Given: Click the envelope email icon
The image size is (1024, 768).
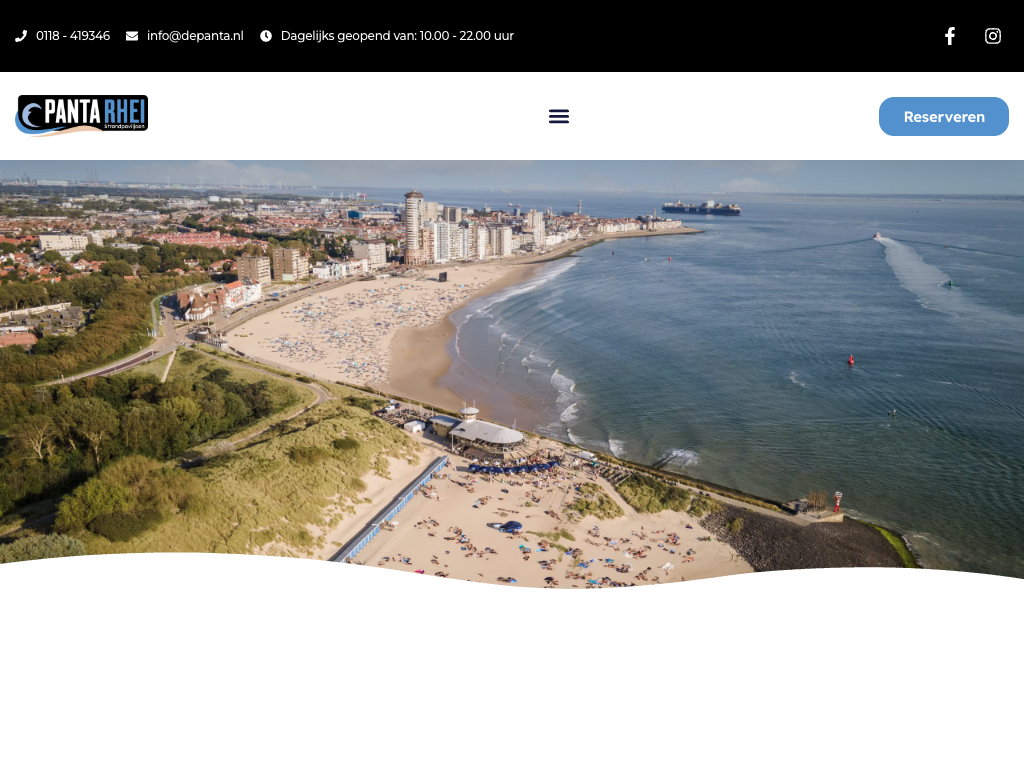Looking at the screenshot, I should coord(132,36).
